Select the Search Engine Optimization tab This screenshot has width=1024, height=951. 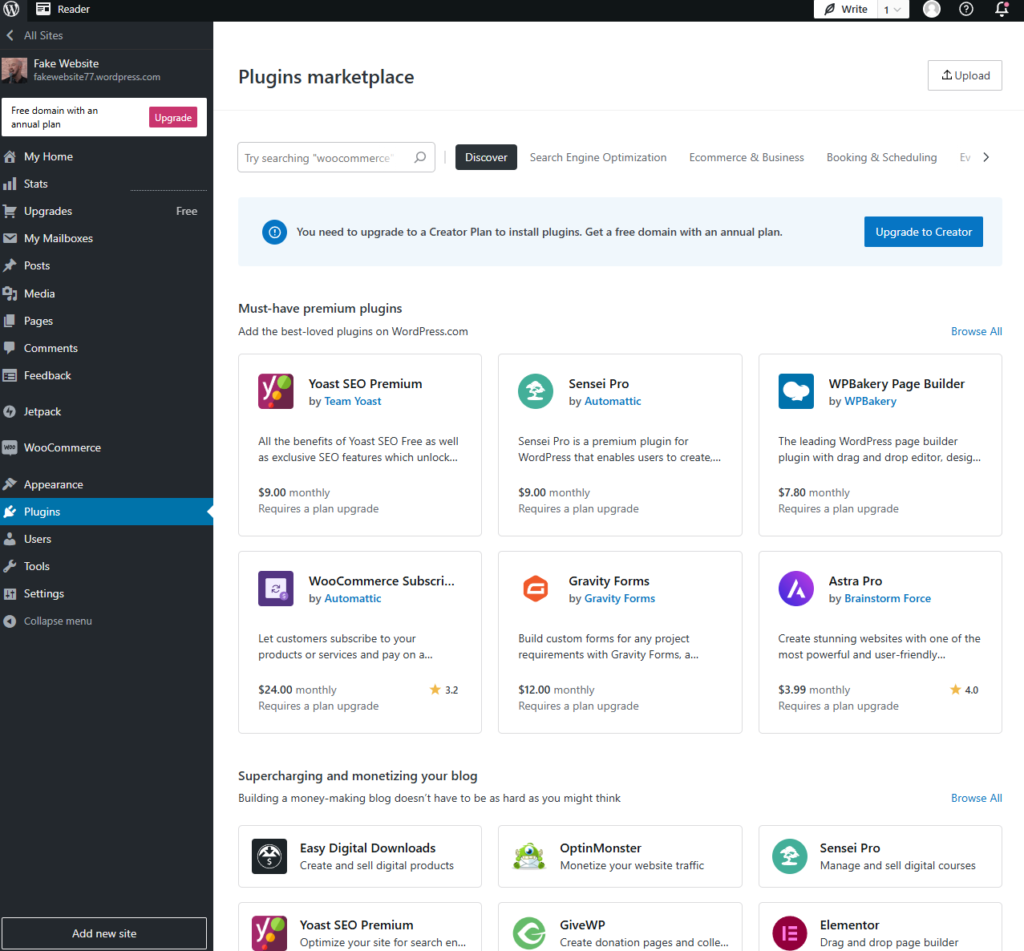click(x=598, y=157)
